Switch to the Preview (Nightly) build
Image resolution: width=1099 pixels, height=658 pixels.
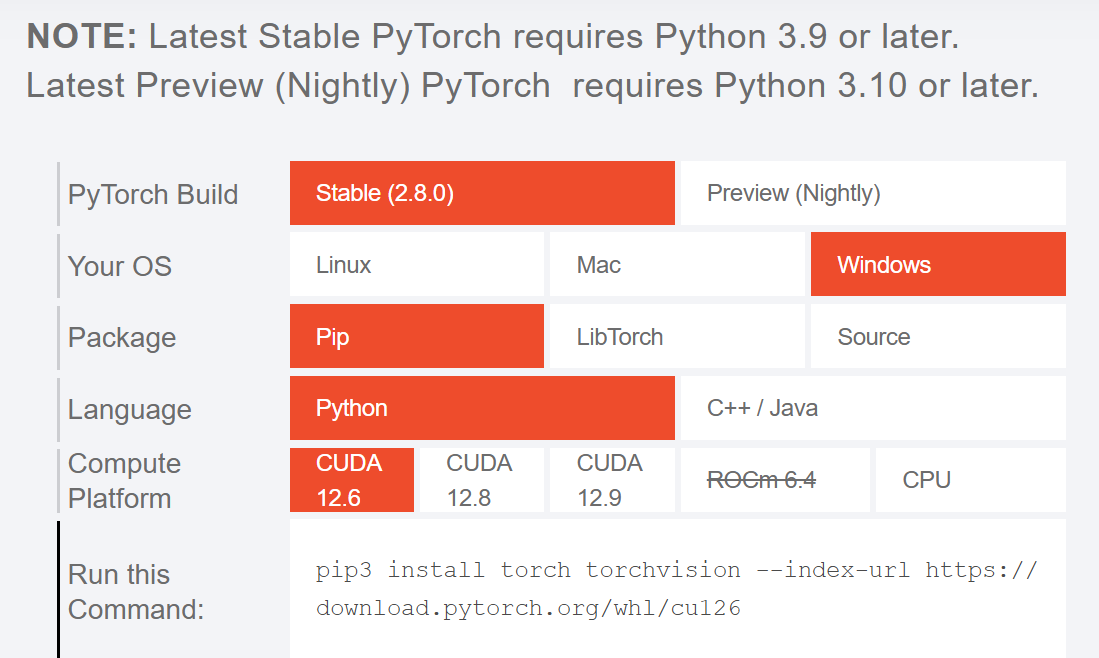click(872, 193)
